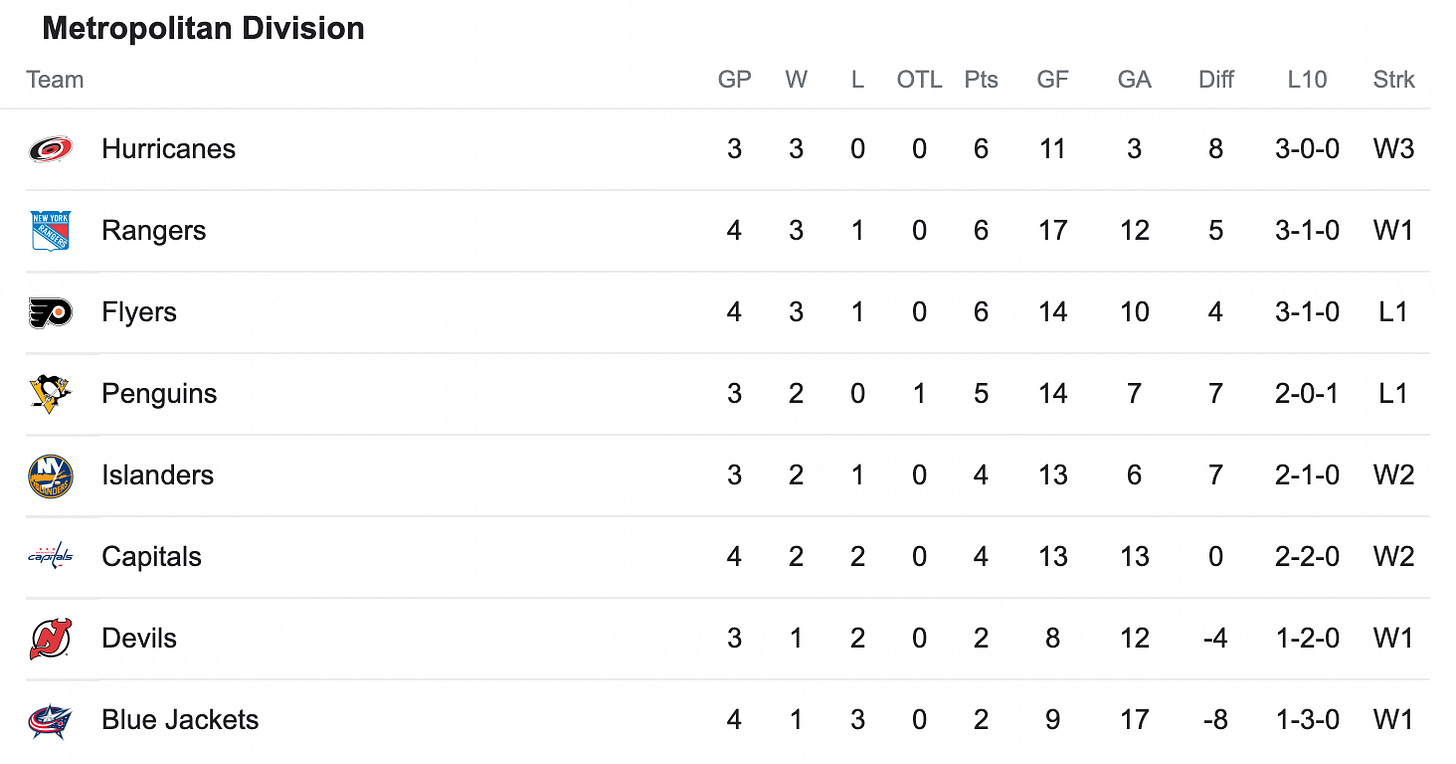Click the Team column header

point(55,80)
